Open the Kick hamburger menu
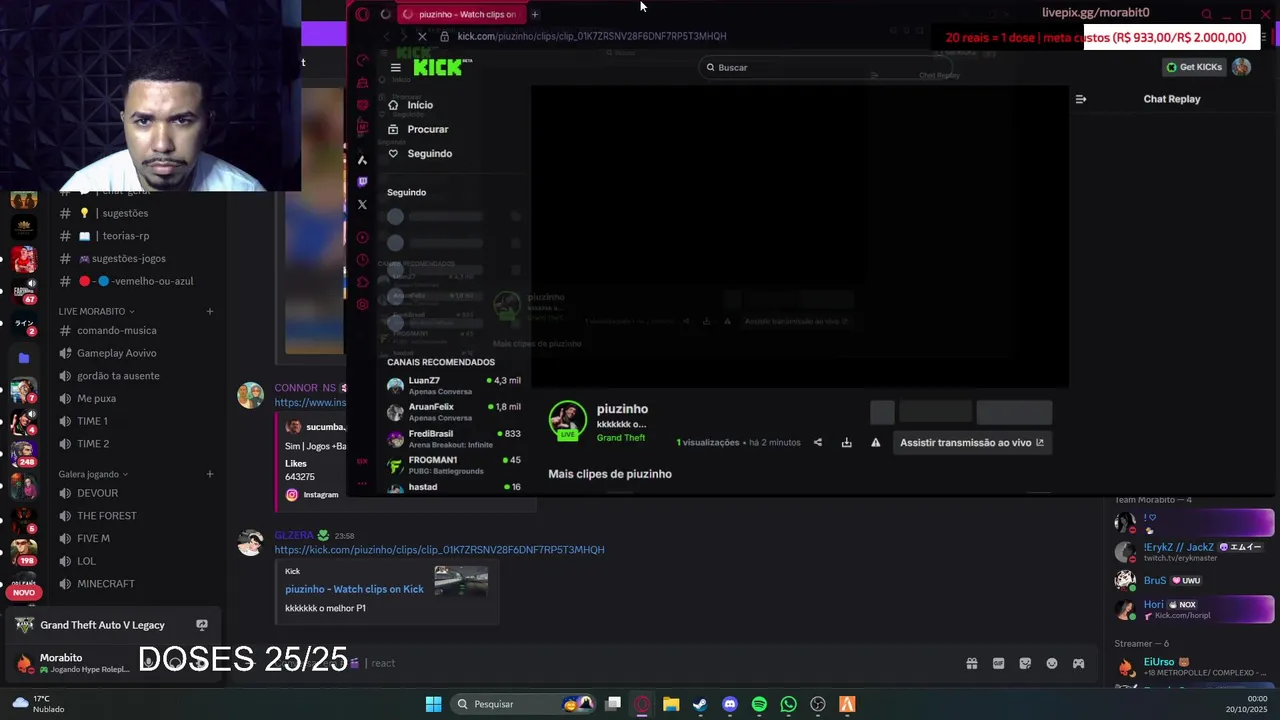 click(x=396, y=68)
